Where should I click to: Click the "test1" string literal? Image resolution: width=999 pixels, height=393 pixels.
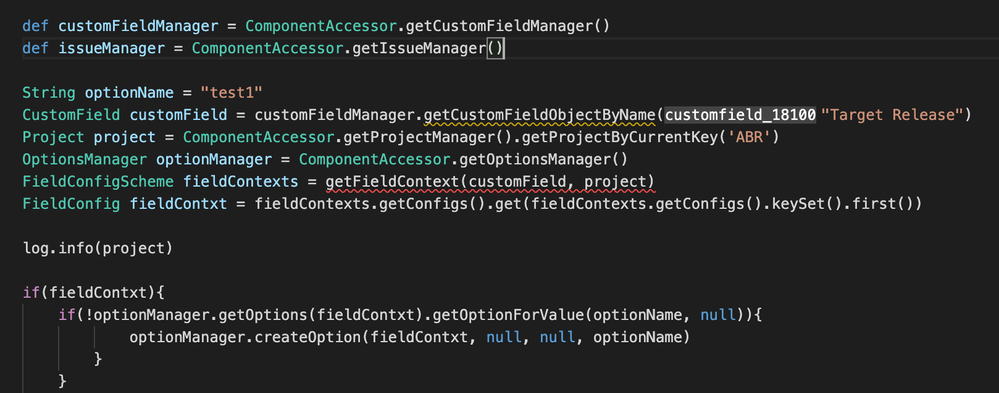click(x=232, y=93)
